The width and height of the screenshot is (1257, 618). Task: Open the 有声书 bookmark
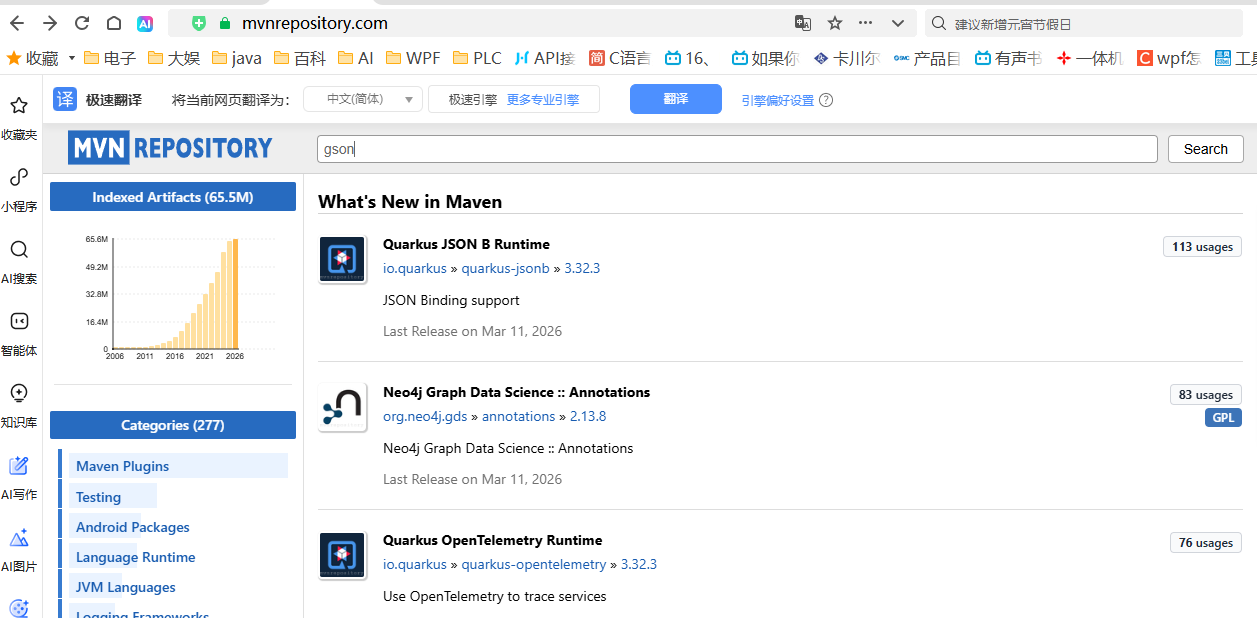tap(1009, 58)
